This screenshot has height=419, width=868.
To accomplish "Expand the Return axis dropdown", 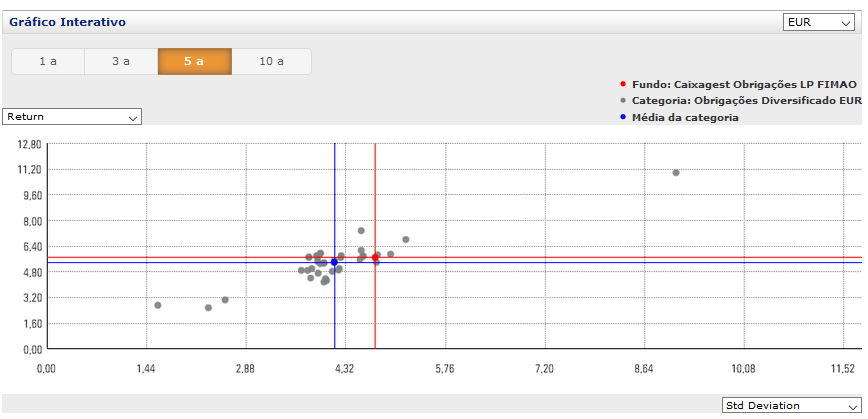I will coord(72,117).
